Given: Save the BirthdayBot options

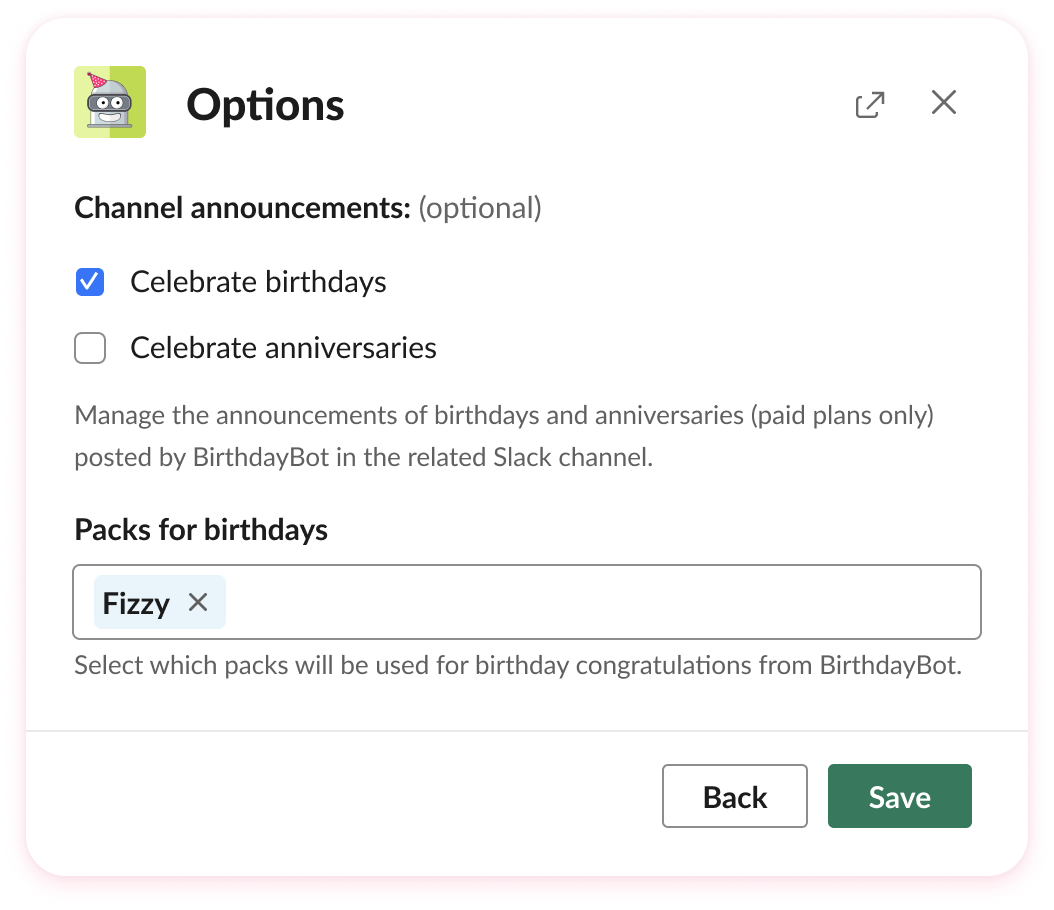Looking at the screenshot, I should click(x=898, y=796).
